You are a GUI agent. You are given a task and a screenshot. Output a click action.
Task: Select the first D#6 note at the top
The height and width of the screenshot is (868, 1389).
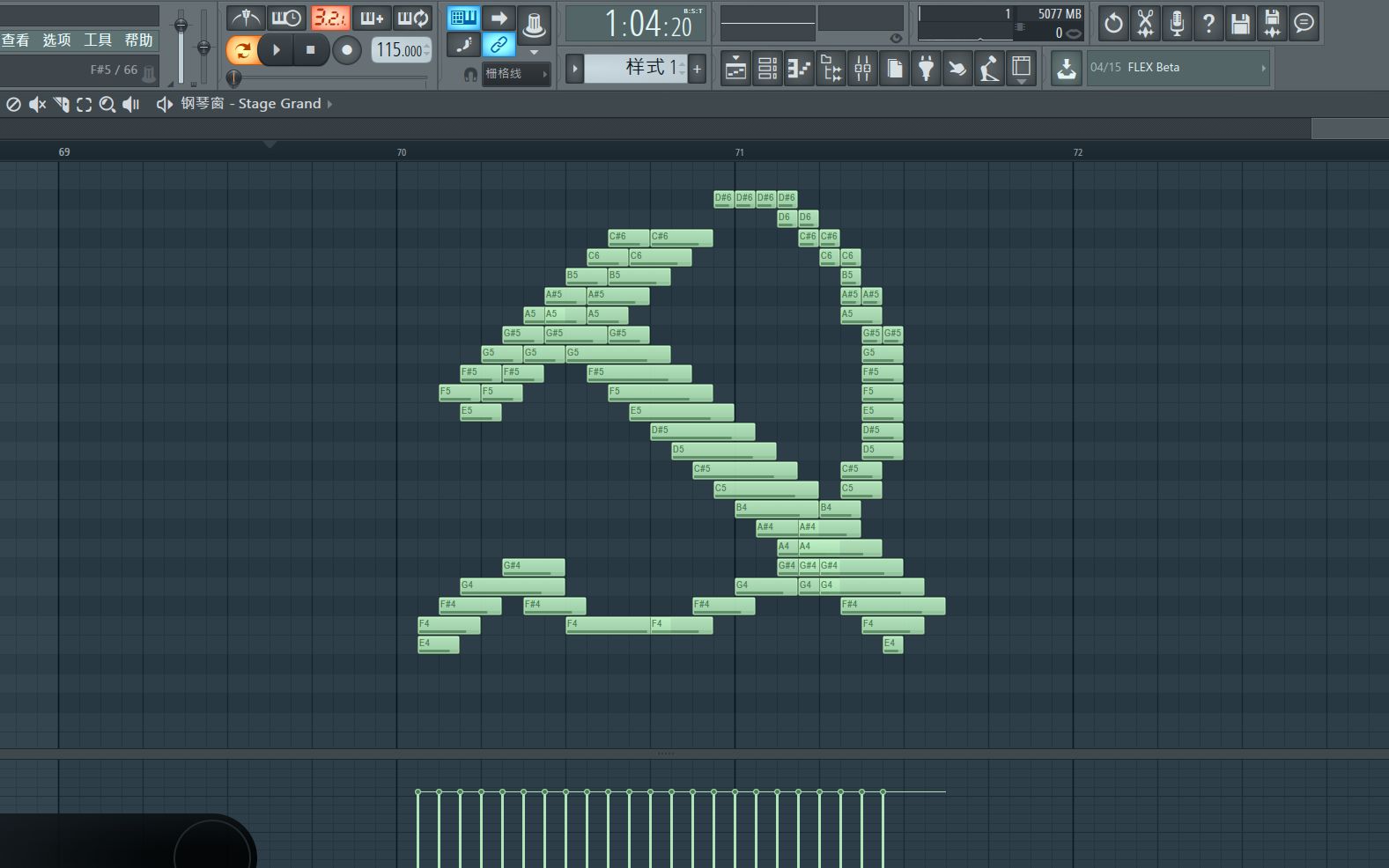tap(724, 199)
